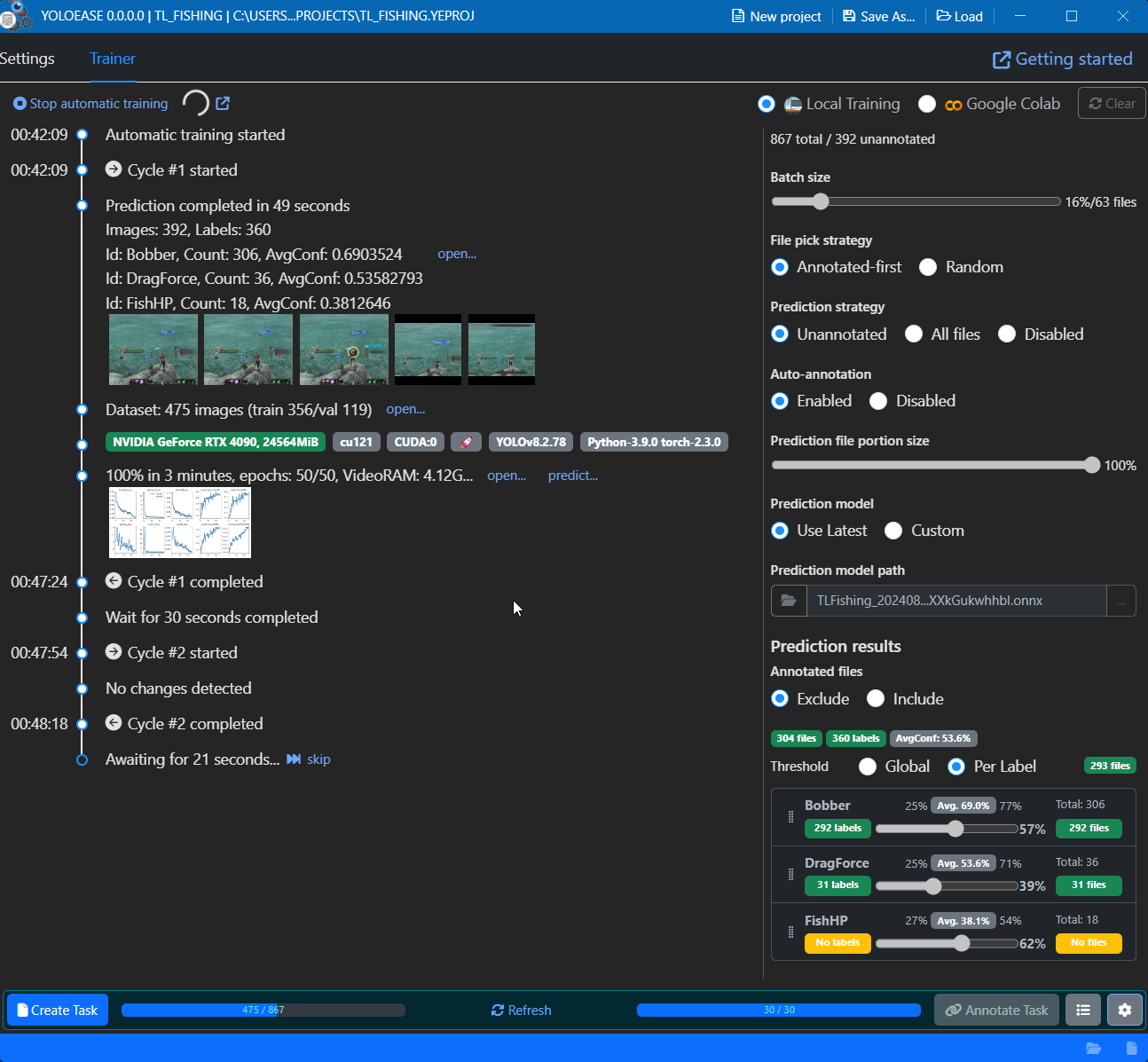Select Local Training mode
This screenshot has height=1062, width=1148.
coord(767,104)
